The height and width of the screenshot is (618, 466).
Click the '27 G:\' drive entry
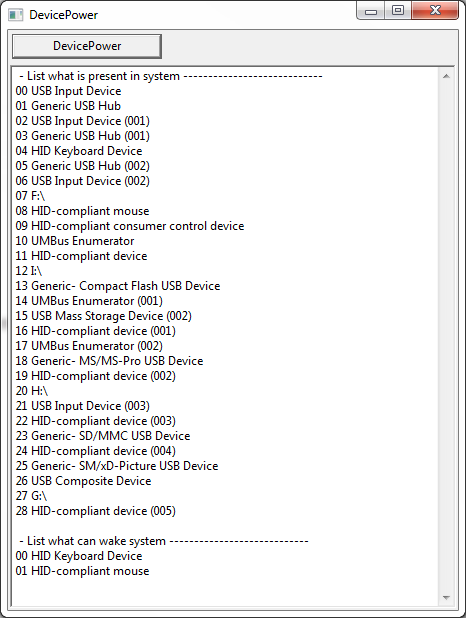(32, 496)
